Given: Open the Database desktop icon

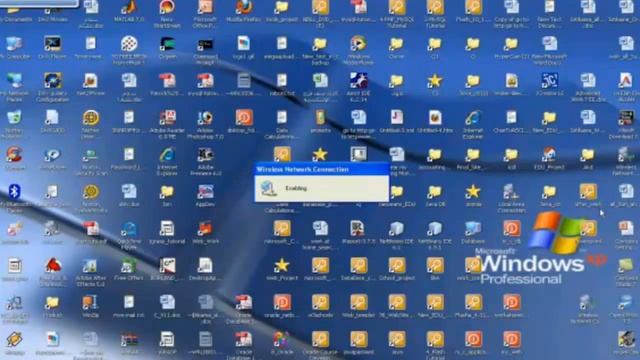Looking at the screenshot, I should [473, 229].
